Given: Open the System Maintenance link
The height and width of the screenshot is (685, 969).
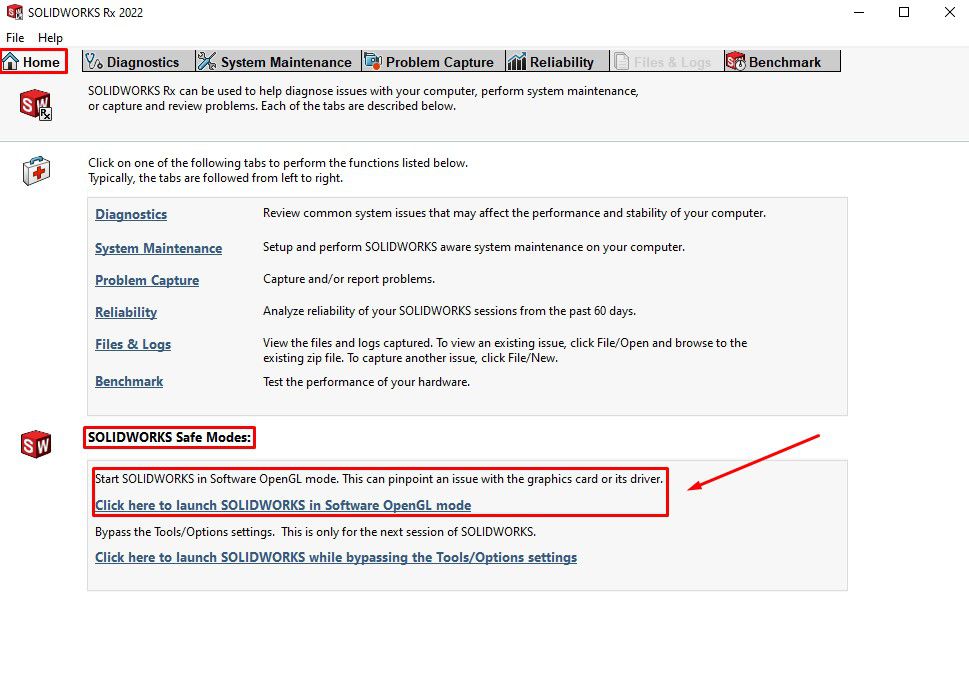Looking at the screenshot, I should click(158, 248).
